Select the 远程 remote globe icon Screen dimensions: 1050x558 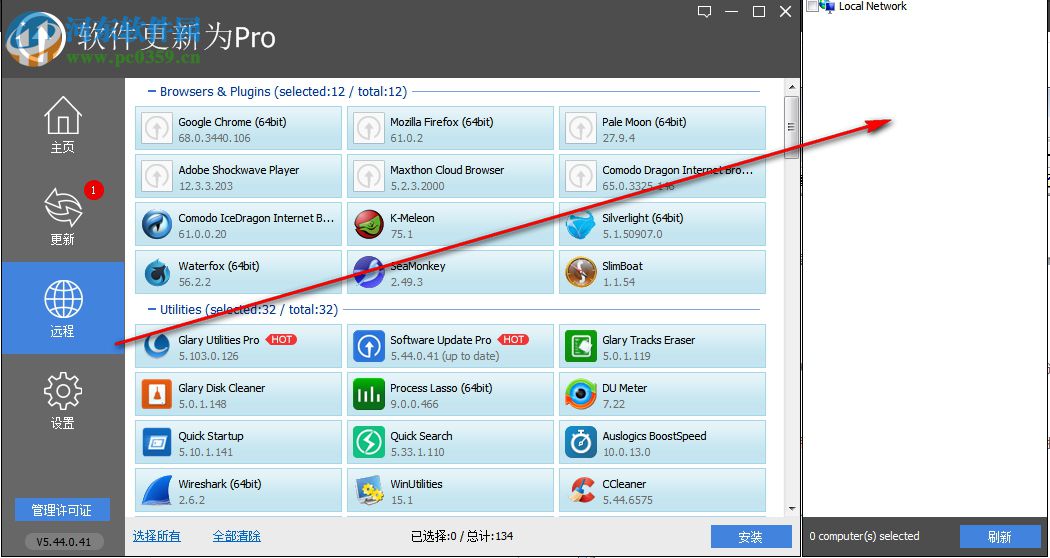[63, 299]
